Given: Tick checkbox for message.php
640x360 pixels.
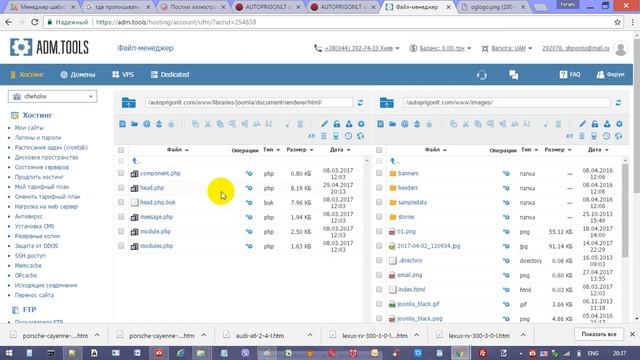Looking at the screenshot, I should point(121,217).
